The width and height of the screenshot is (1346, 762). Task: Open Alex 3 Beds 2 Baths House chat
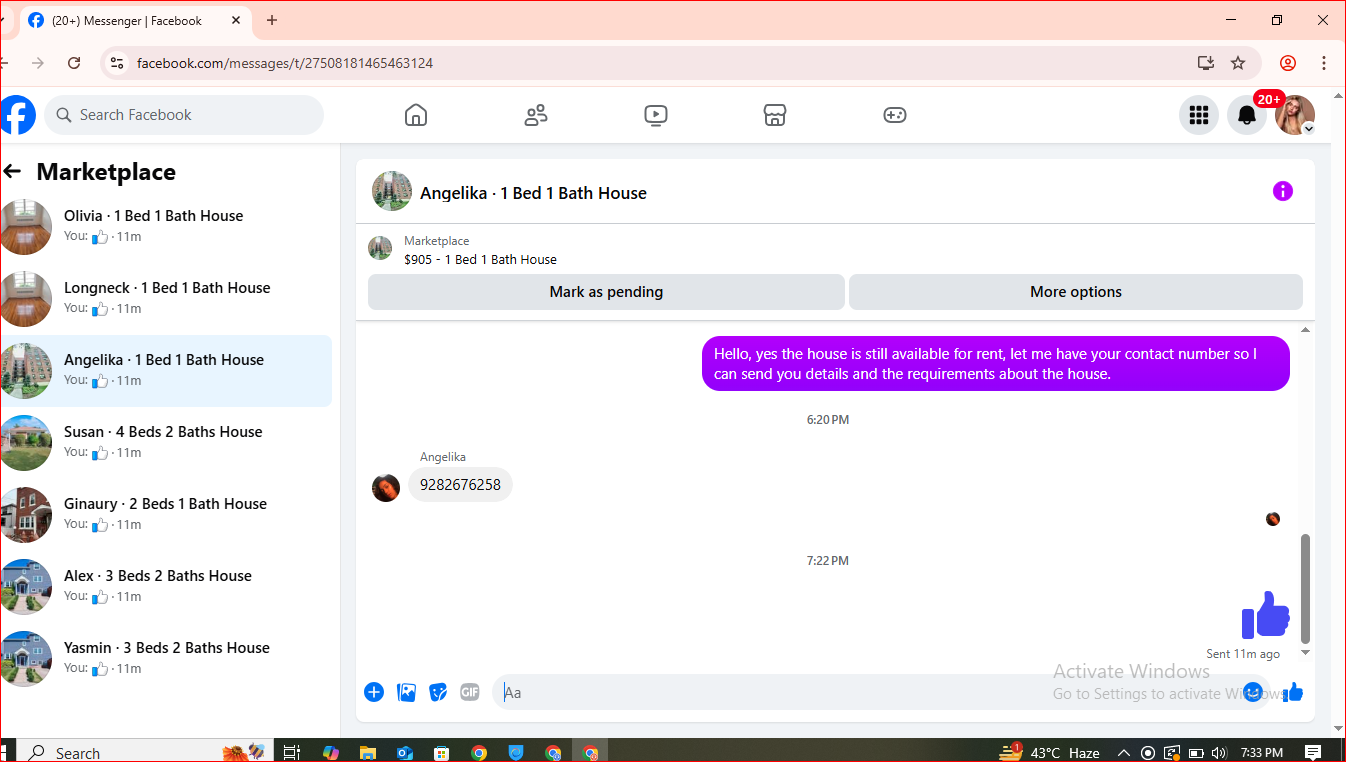click(x=166, y=587)
